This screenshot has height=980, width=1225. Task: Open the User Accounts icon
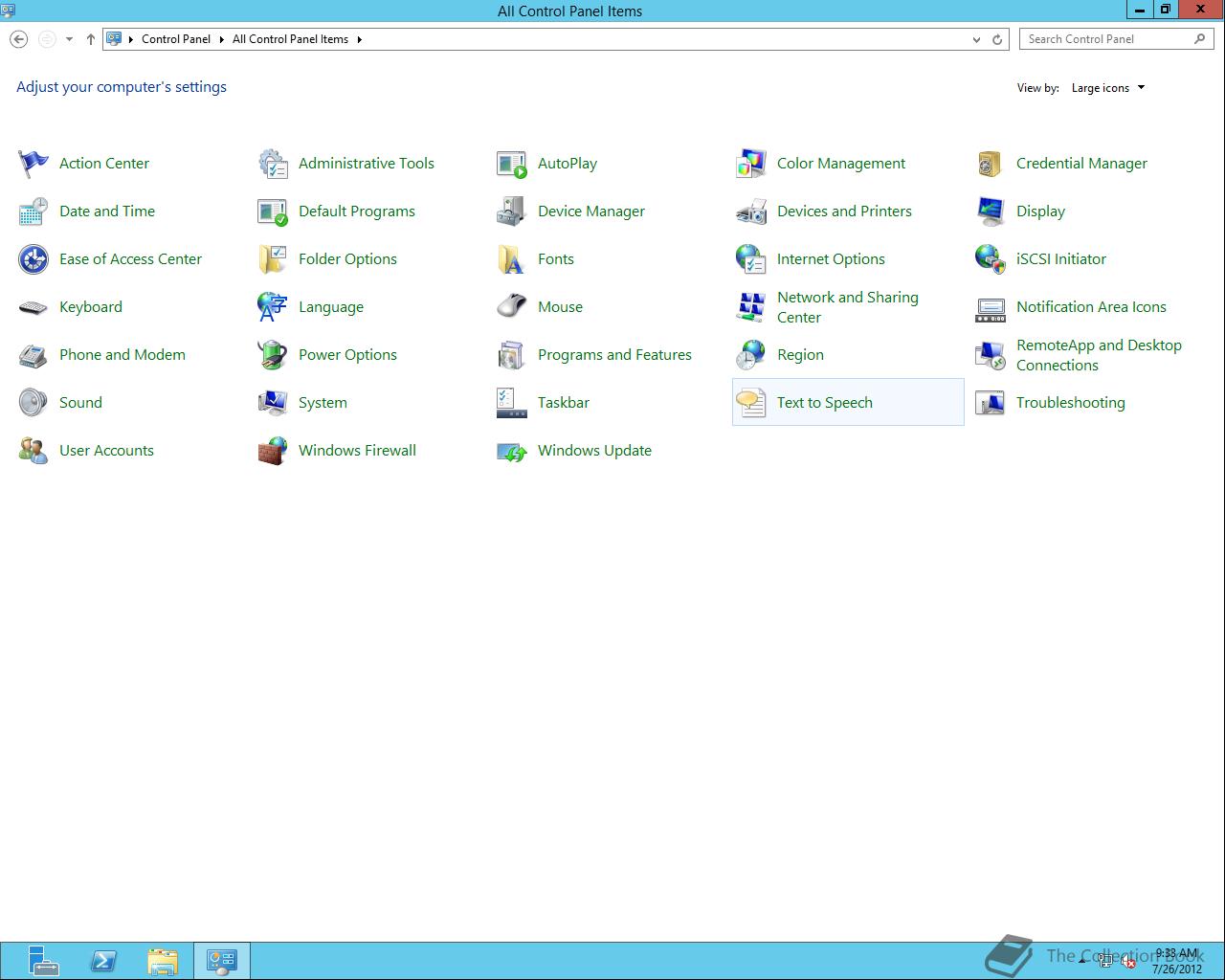coord(33,451)
